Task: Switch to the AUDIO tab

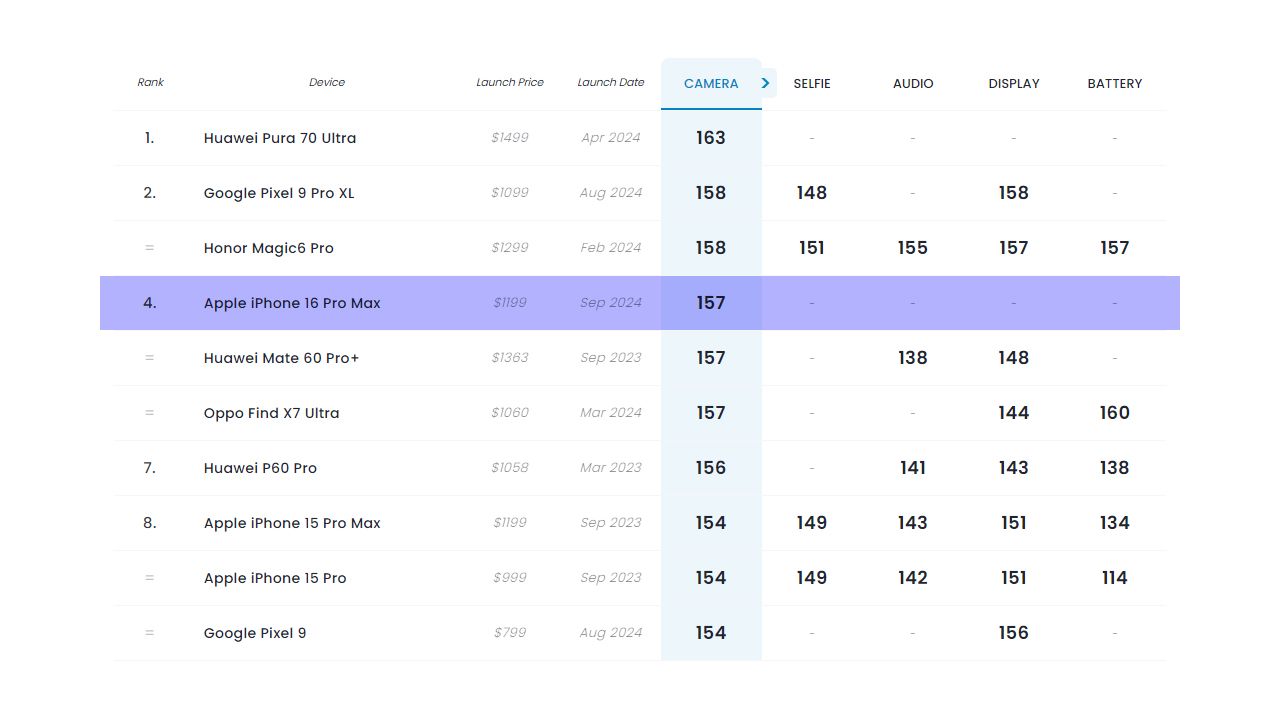Action: click(x=912, y=84)
